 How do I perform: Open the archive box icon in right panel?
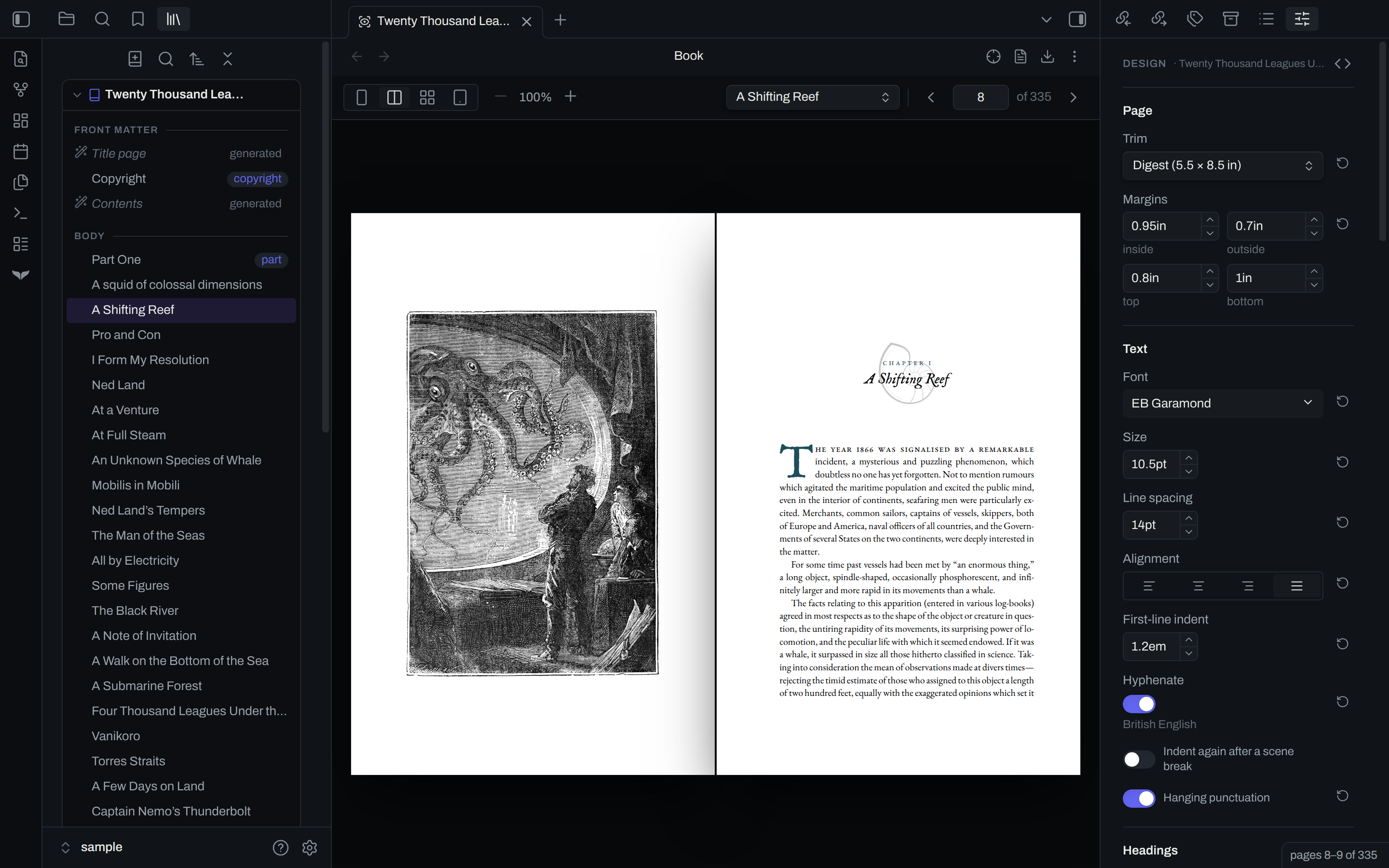click(x=1231, y=19)
